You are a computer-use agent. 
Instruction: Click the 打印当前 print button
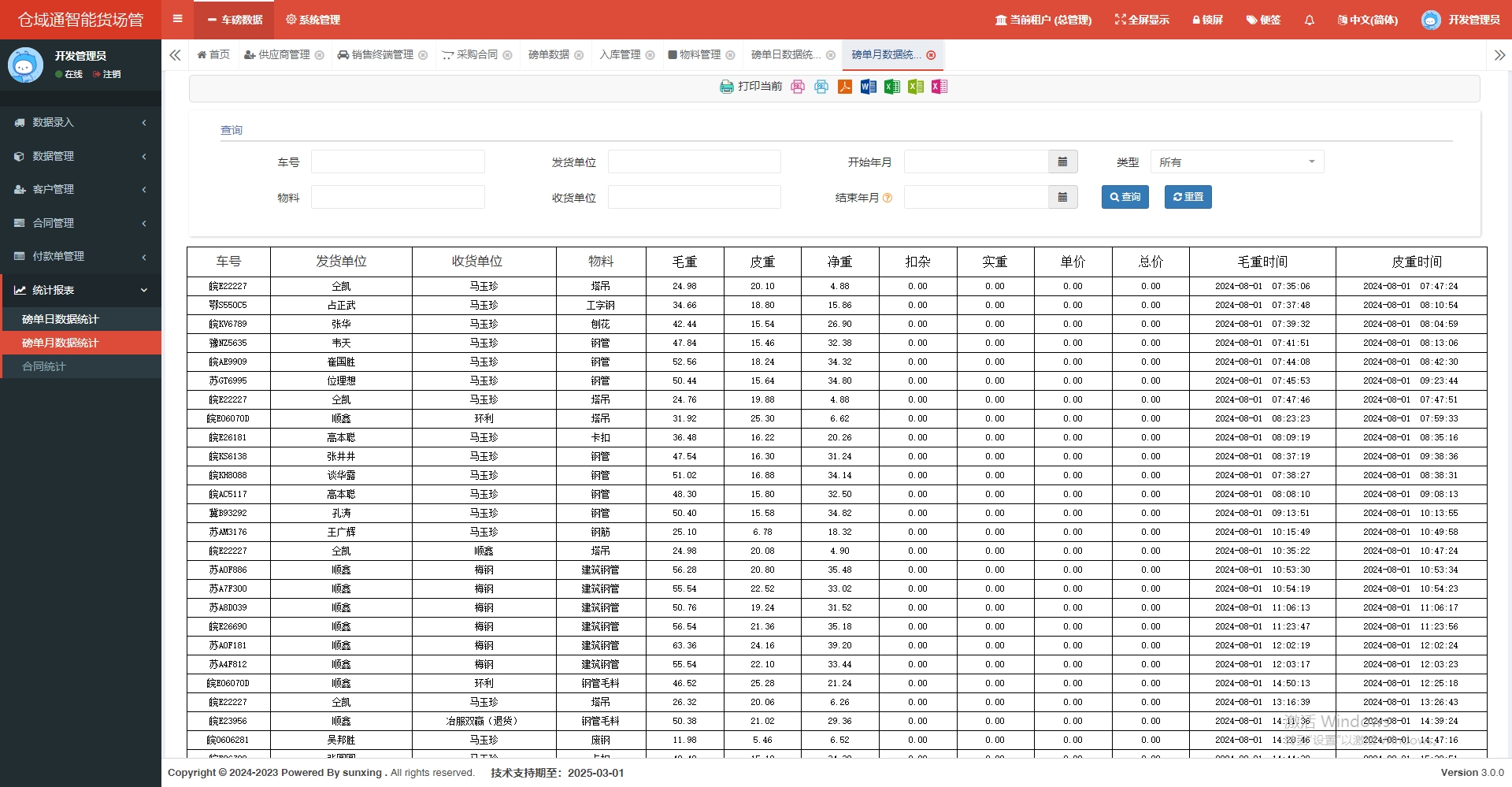750,87
